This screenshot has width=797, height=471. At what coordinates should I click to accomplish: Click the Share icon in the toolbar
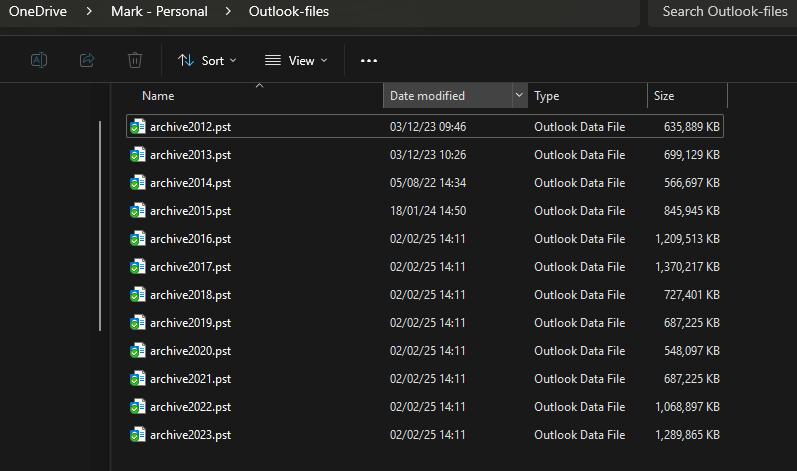[87, 60]
